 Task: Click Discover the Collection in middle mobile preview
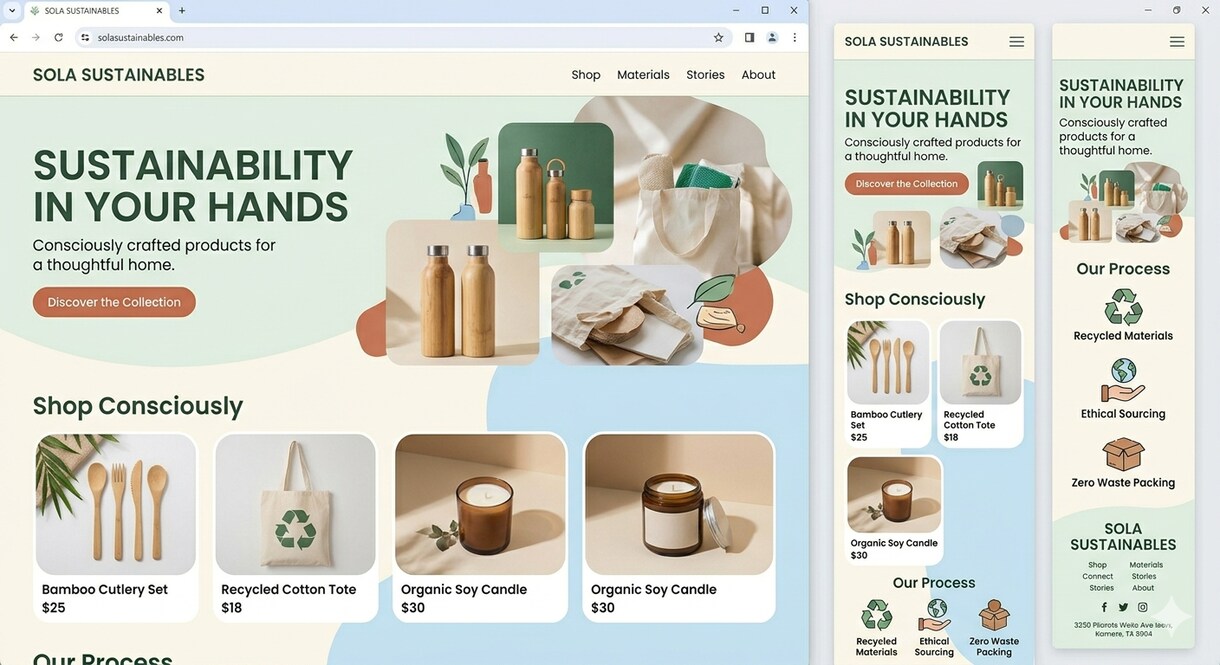tap(907, 184)
